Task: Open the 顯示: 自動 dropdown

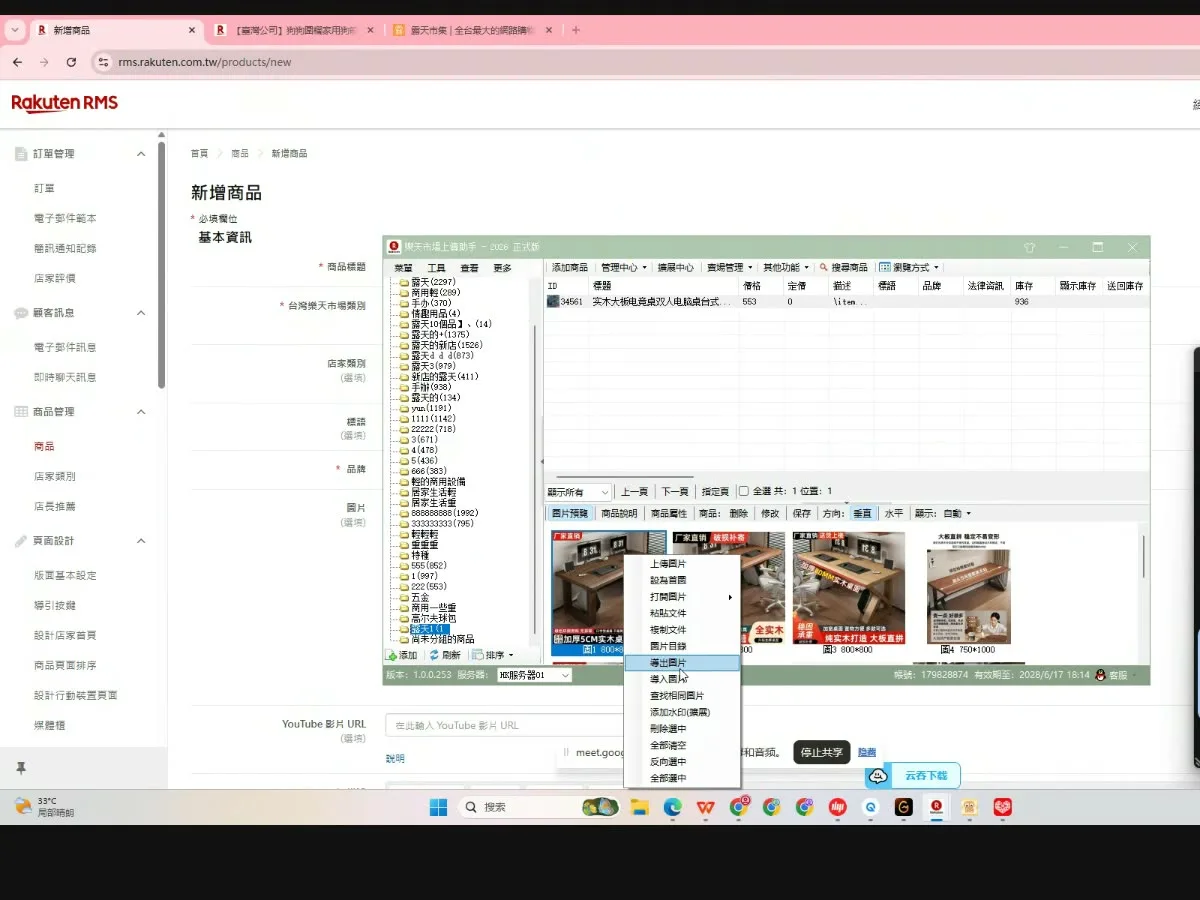Action: click(x=942, y=513)
